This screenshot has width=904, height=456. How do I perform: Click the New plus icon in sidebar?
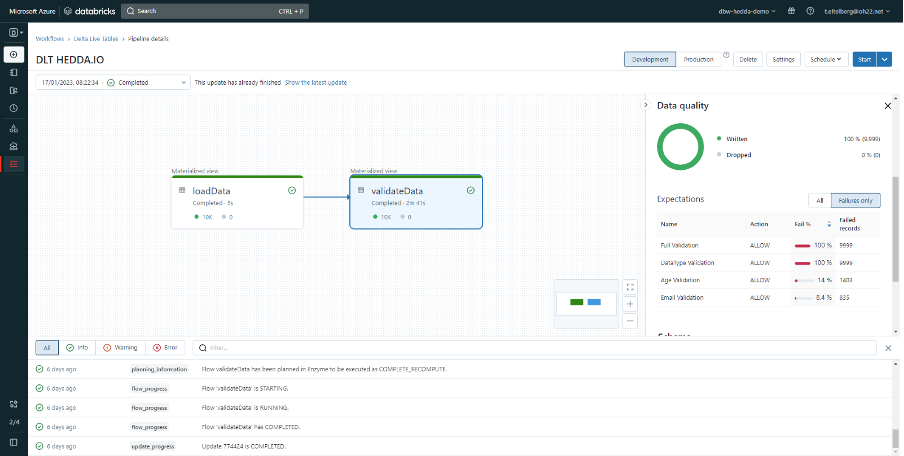tap(14, 54)
